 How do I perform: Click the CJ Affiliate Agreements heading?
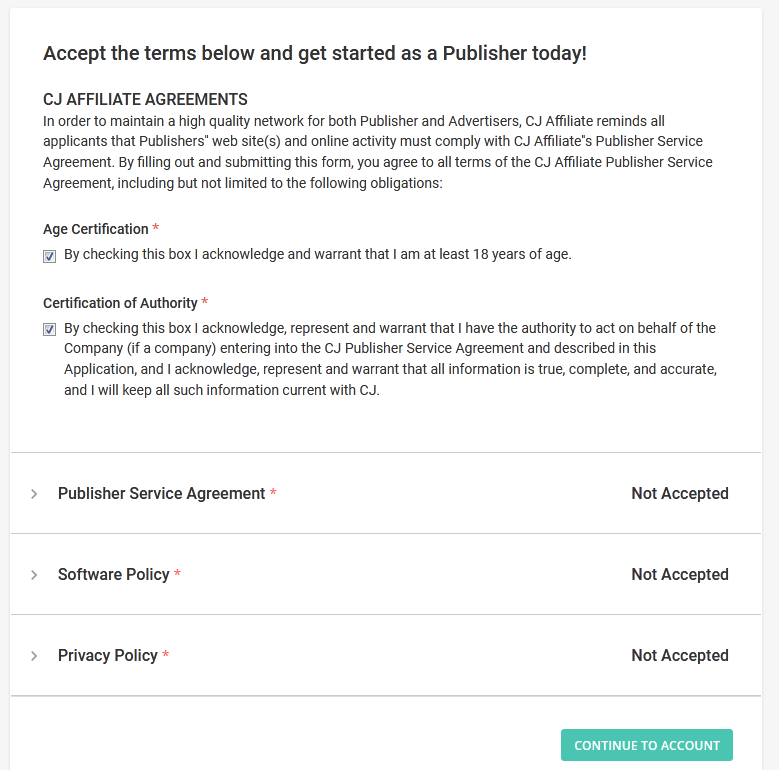pyautogui.click(x=145, y=100)
